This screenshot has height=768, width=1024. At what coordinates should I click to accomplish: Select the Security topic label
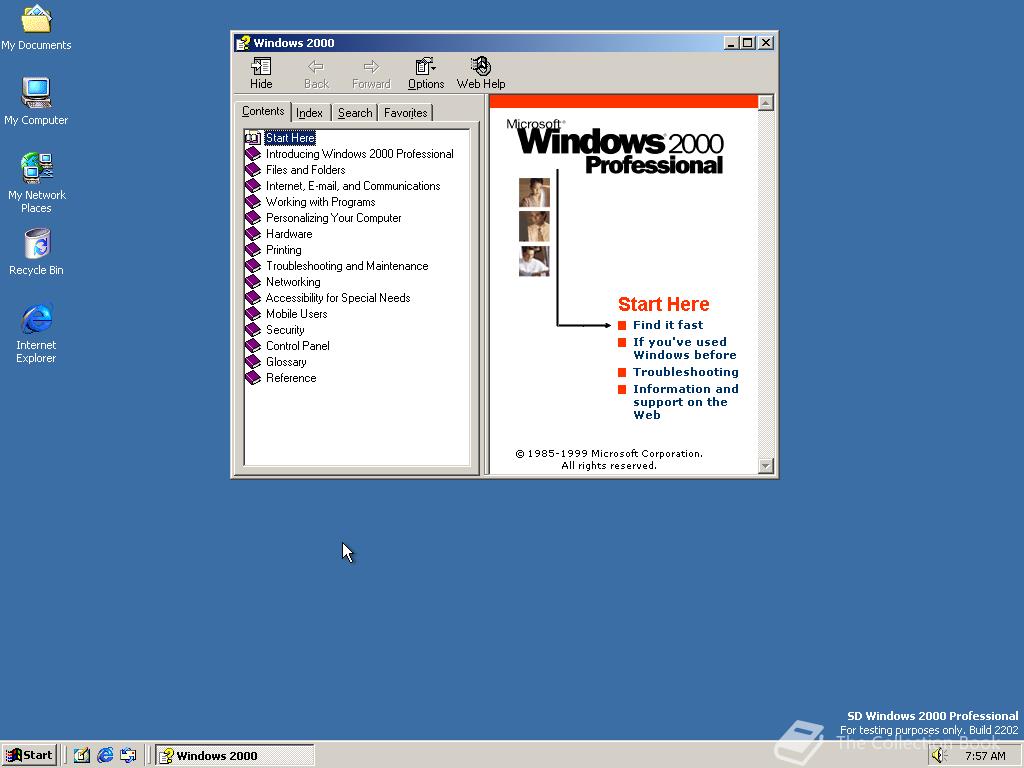[x=285, y=330]
